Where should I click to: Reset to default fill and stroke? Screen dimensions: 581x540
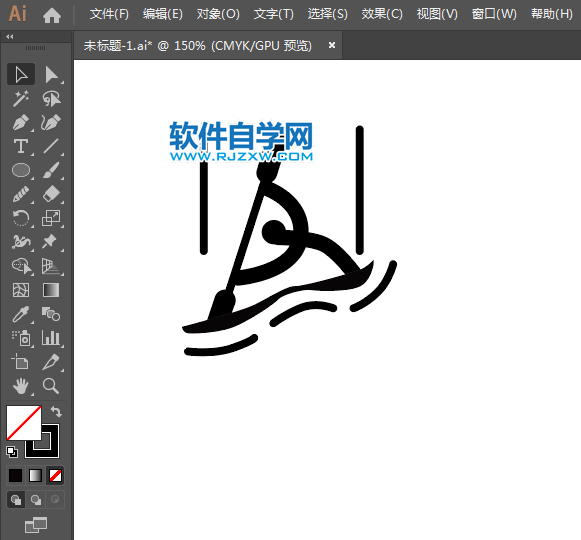(12, 452)
